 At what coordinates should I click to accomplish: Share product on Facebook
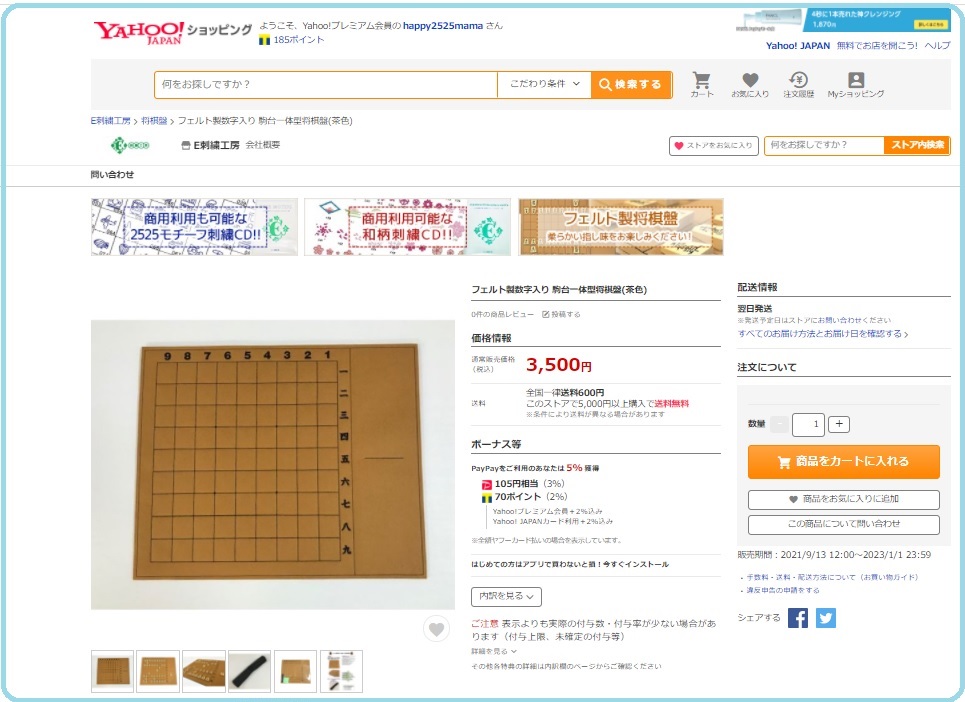click(798, 618)
